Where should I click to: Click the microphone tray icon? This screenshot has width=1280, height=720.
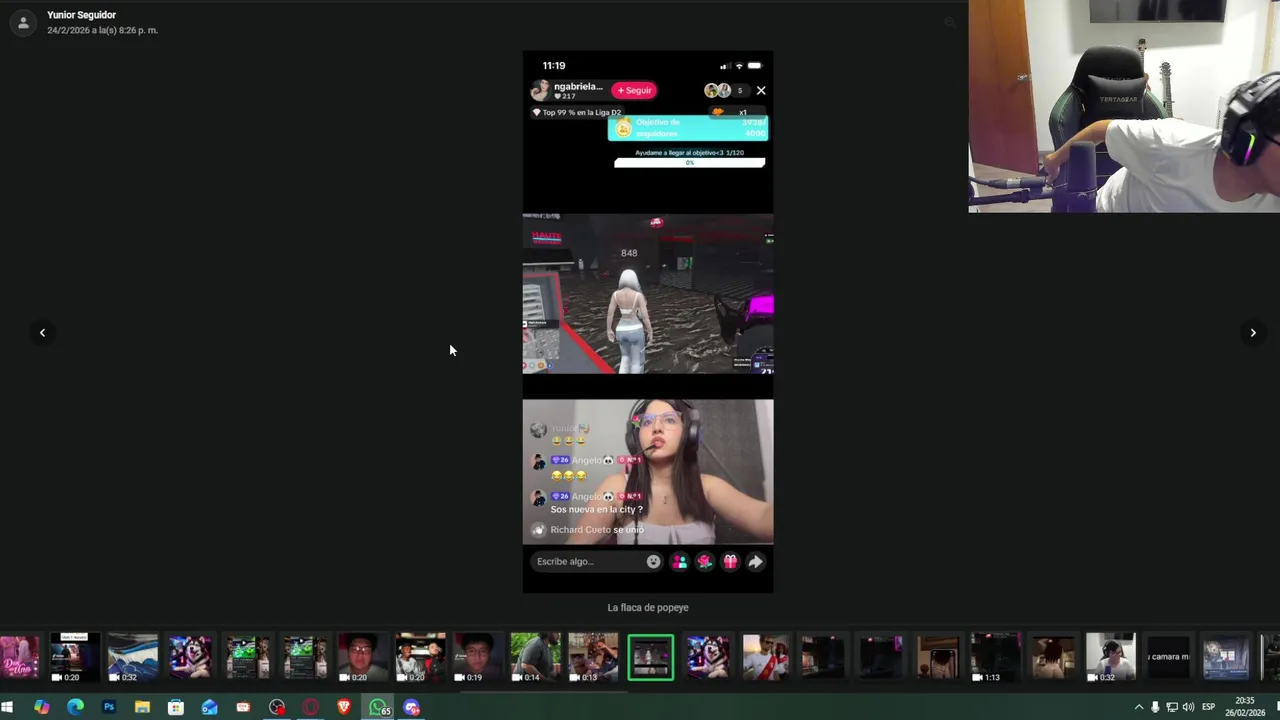click(1155, 707)
